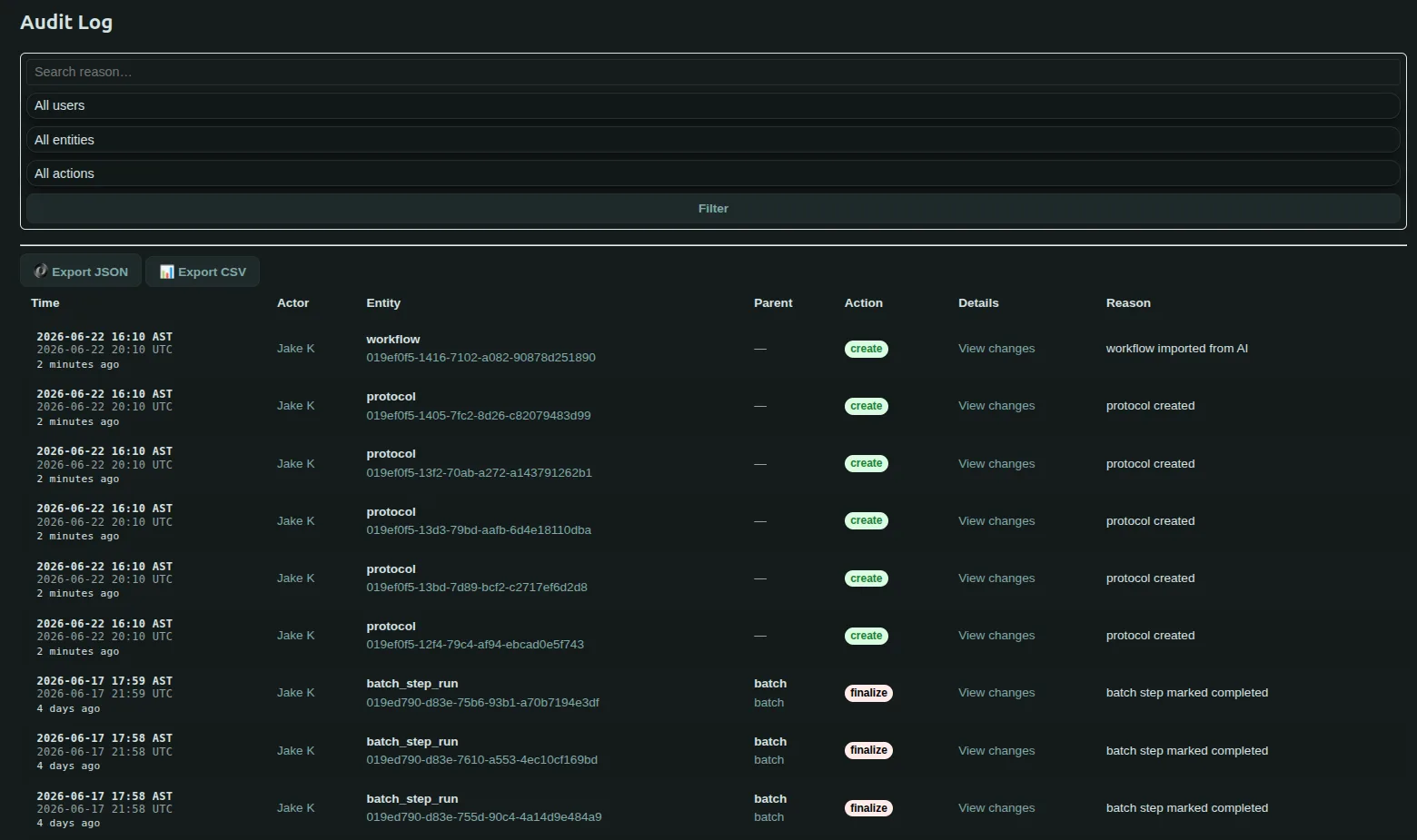Click workflow ID 019ef0f5-1416-7102-a082-90878d251890

pyautogui.click(x=481, y=358)
